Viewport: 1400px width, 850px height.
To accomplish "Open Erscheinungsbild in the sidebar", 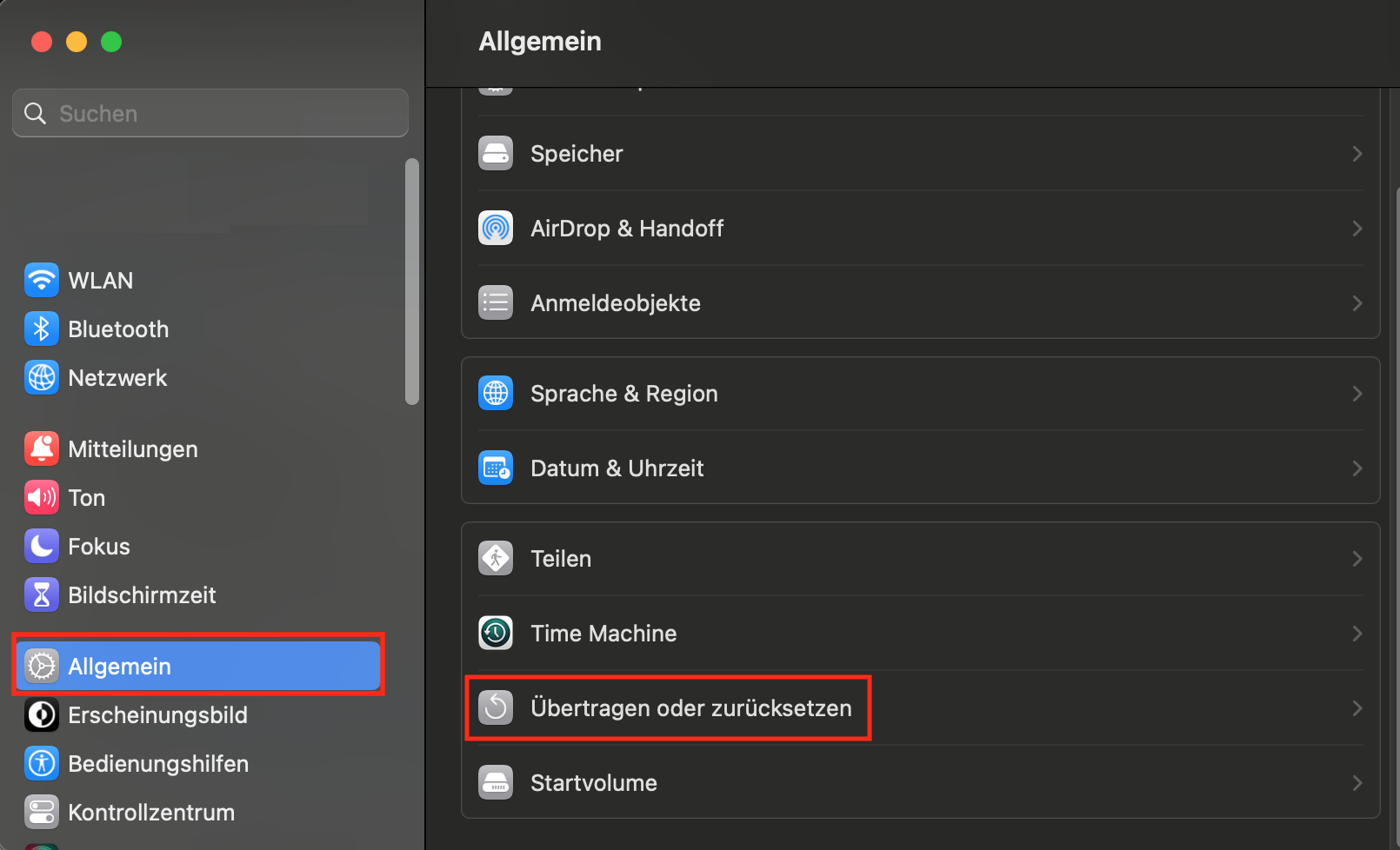I will click(157, 715).
